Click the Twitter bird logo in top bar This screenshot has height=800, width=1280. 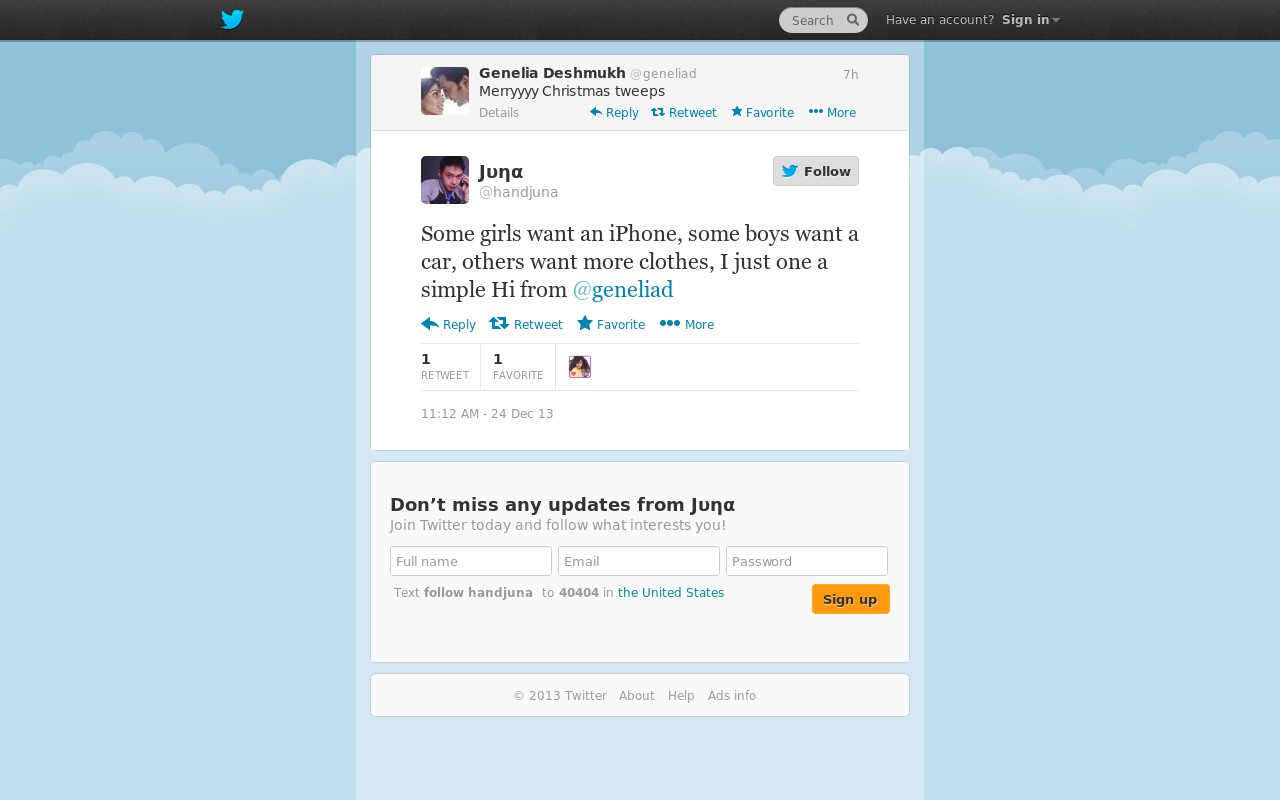point(232,20)
